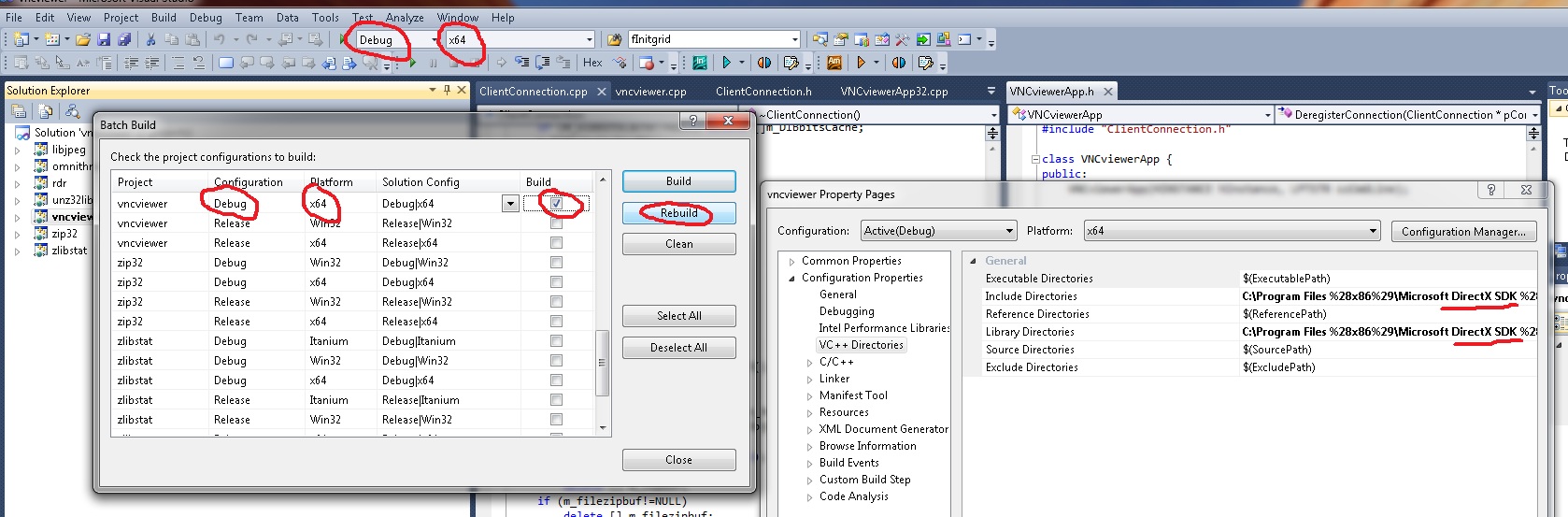Screen dimensions: 1568x517
Task: Click the Save floppy disk icon
Action: (x=103, y=39)
